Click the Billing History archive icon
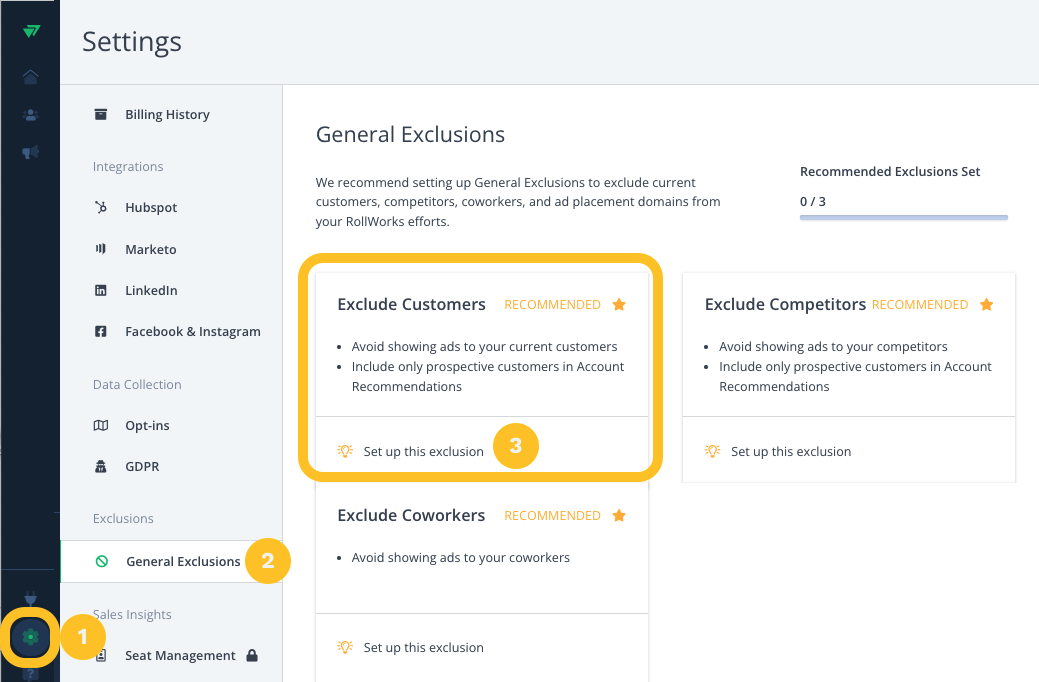Screen dimensions: 1039x682 pyautogui.click(x=101, y=115)
